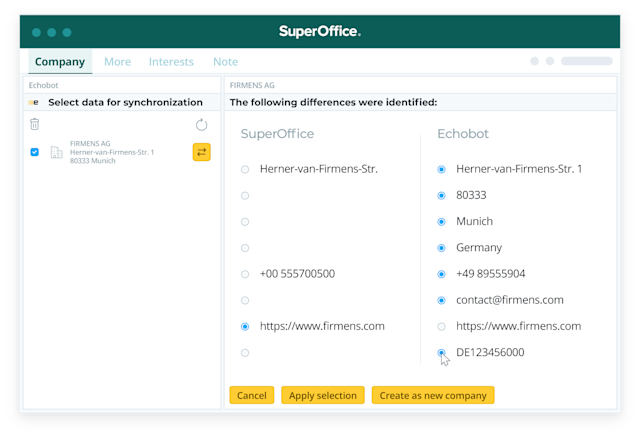Click the '80333 Munich' line in list
Image resolution: width=640 pixels, height=437 pixels.
click(x=93, y=161)
